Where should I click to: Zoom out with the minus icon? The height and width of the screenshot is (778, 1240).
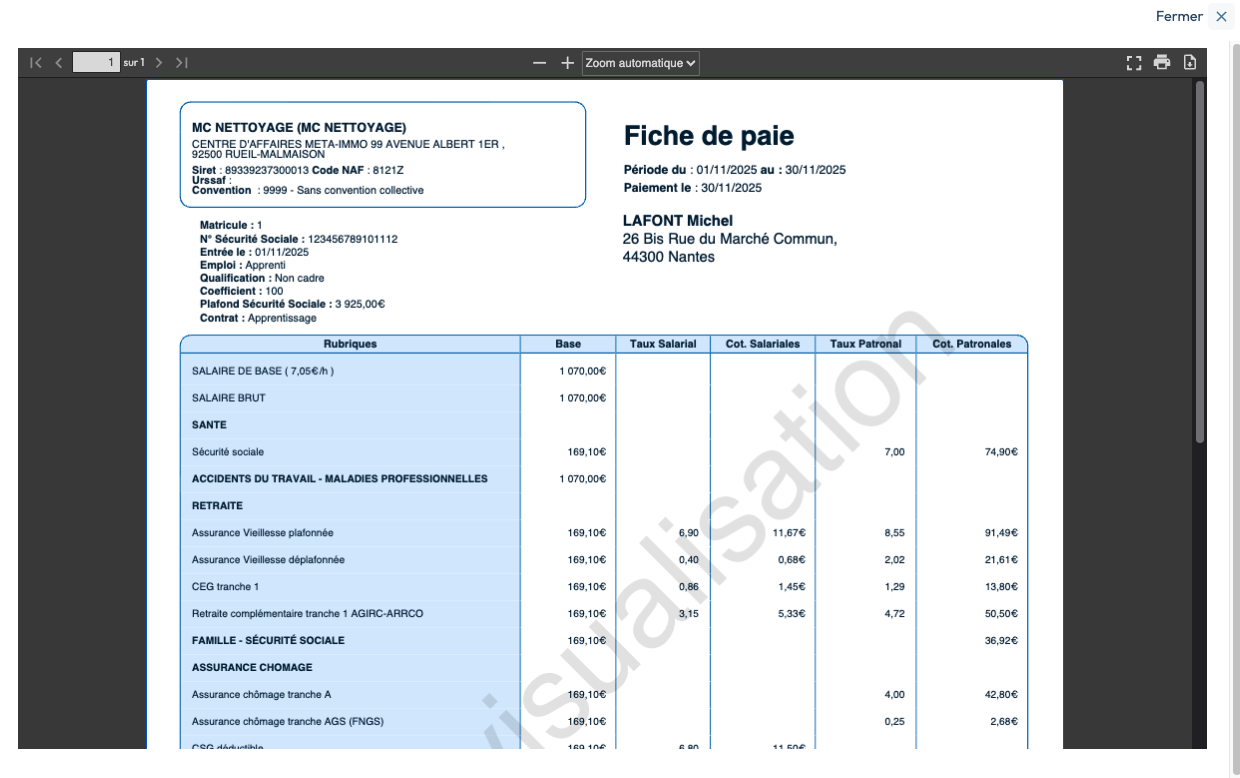click(540, 63)
